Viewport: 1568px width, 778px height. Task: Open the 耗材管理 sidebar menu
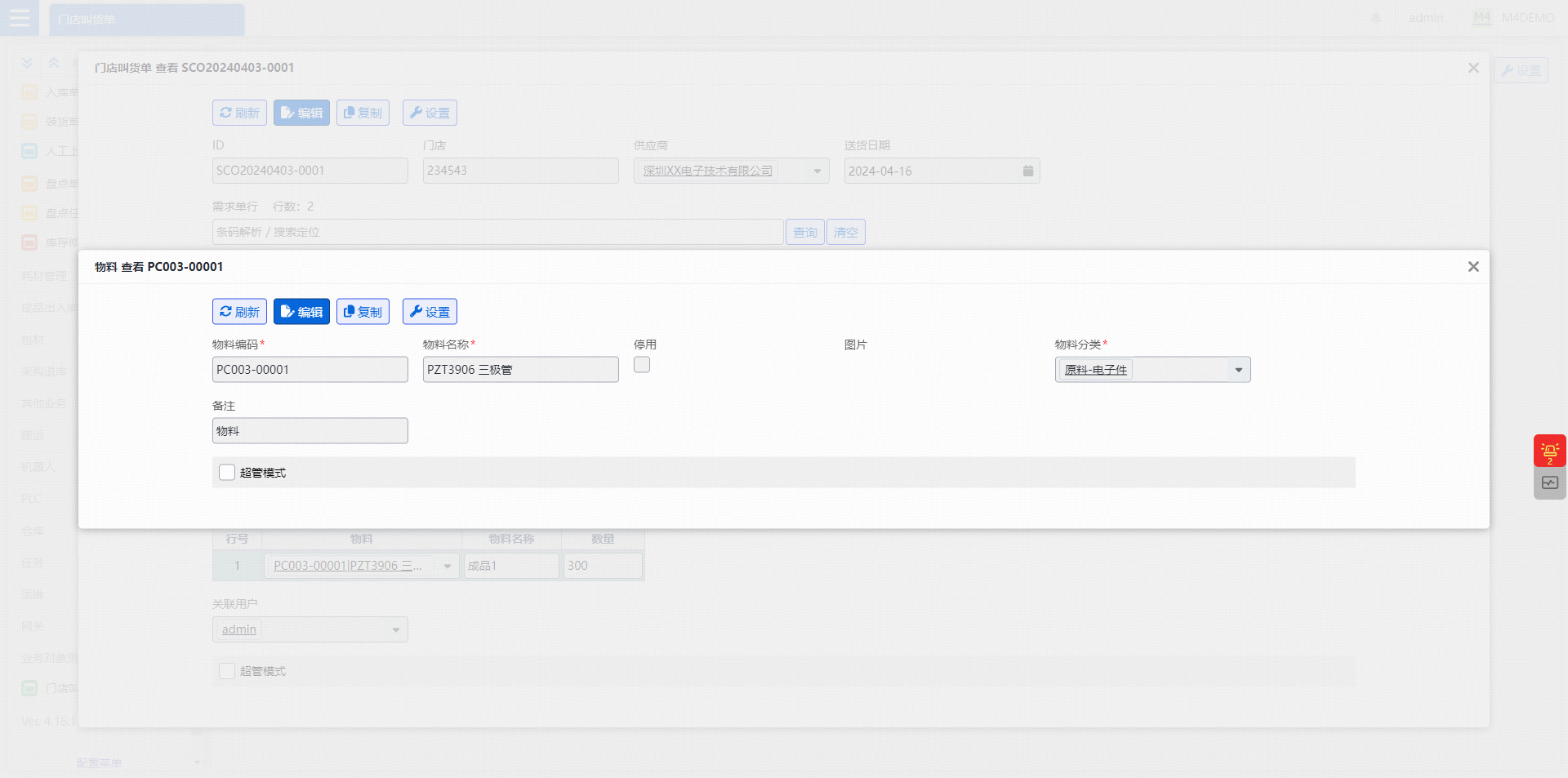(44, 276)
